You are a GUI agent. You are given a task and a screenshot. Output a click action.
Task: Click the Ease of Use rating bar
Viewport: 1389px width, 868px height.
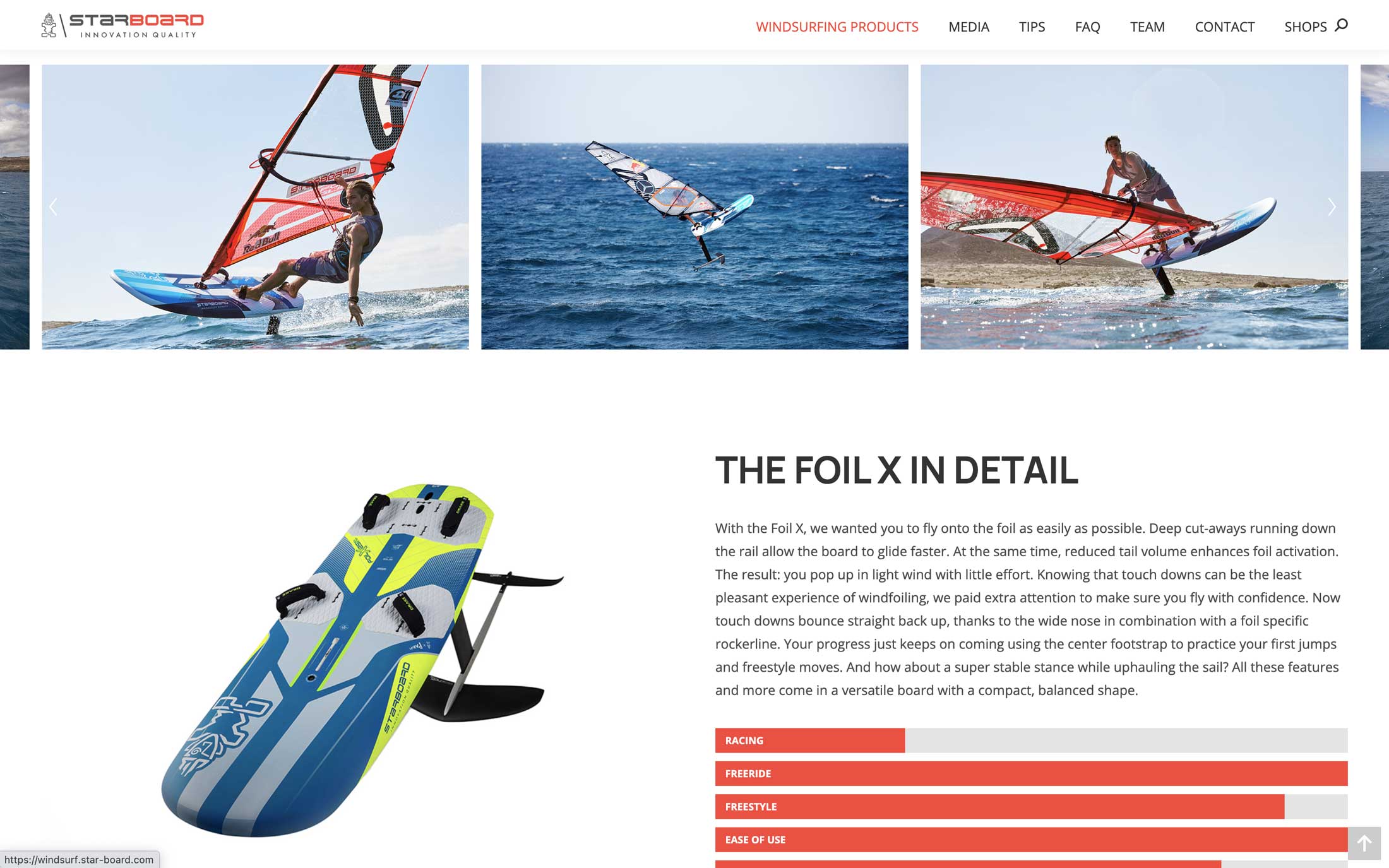click(x=1031, y=840)
